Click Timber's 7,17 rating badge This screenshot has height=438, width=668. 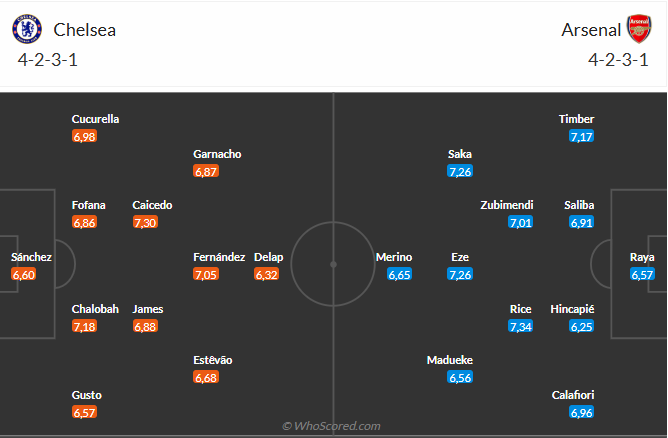pyautogui.click(x=582, y=136)
